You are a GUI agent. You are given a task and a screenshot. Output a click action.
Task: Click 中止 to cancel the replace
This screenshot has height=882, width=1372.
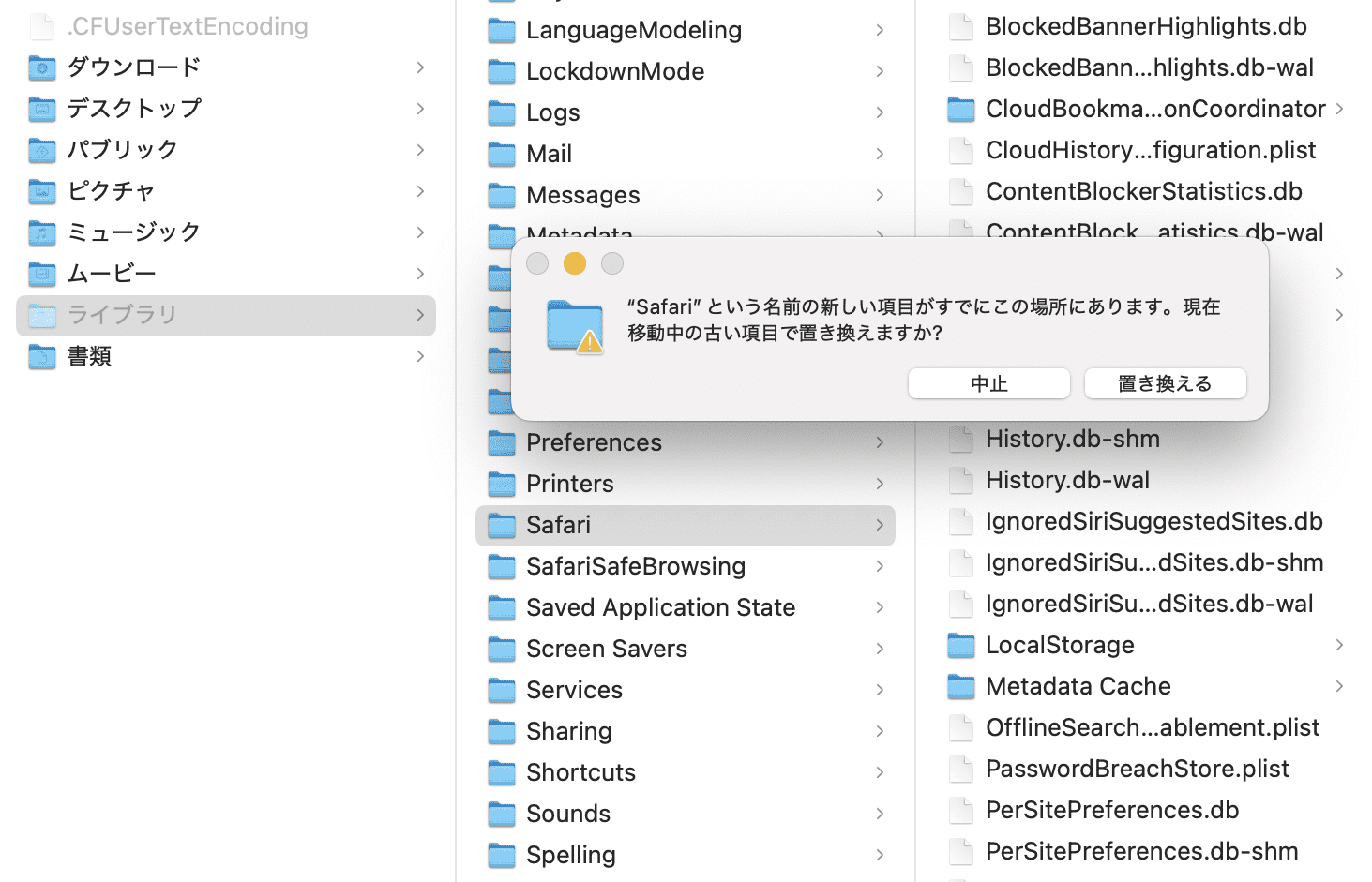pyautogui.click(x=989, y=383)
